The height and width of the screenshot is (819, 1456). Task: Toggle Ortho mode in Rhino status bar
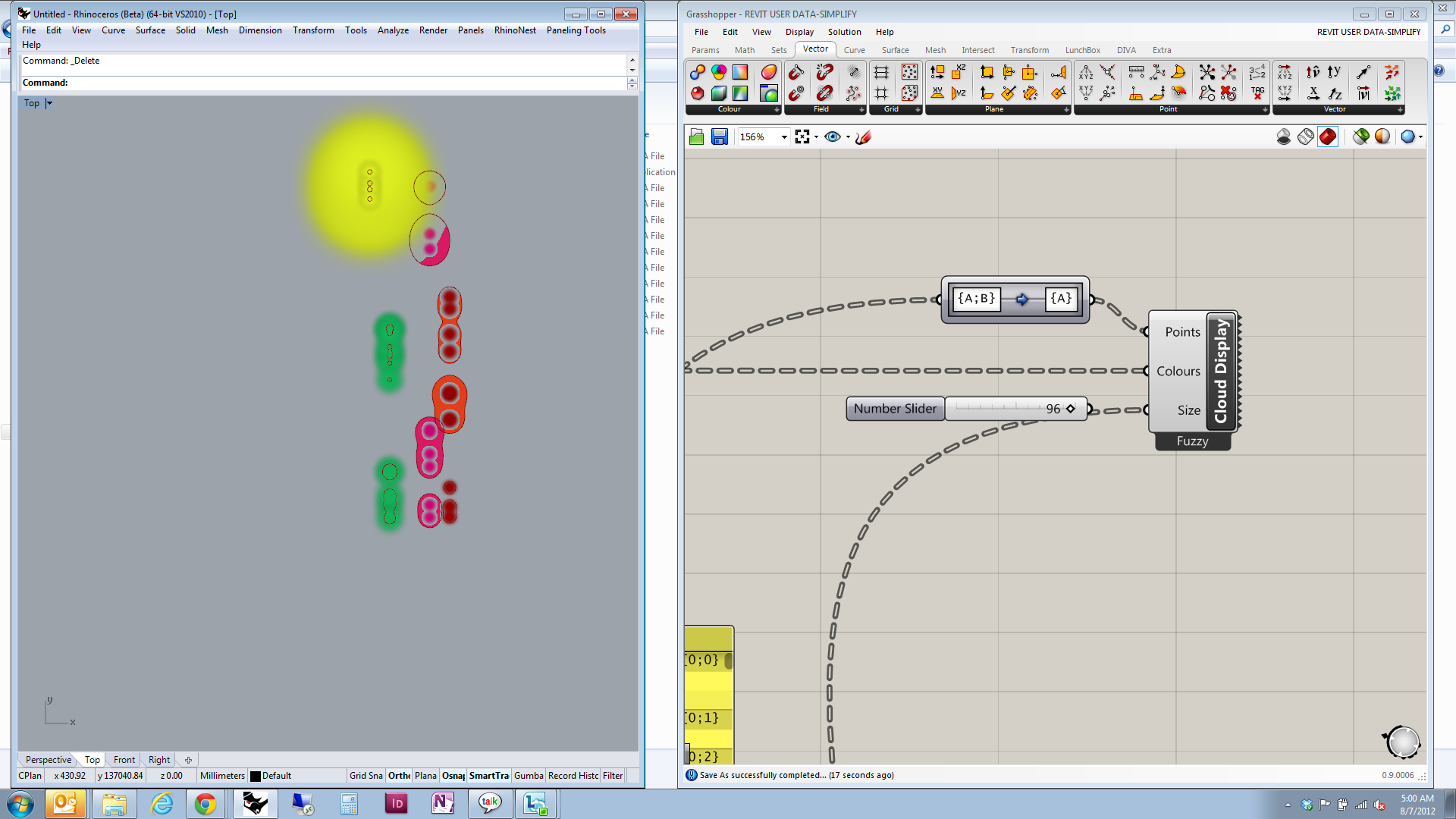click(399, 776)
